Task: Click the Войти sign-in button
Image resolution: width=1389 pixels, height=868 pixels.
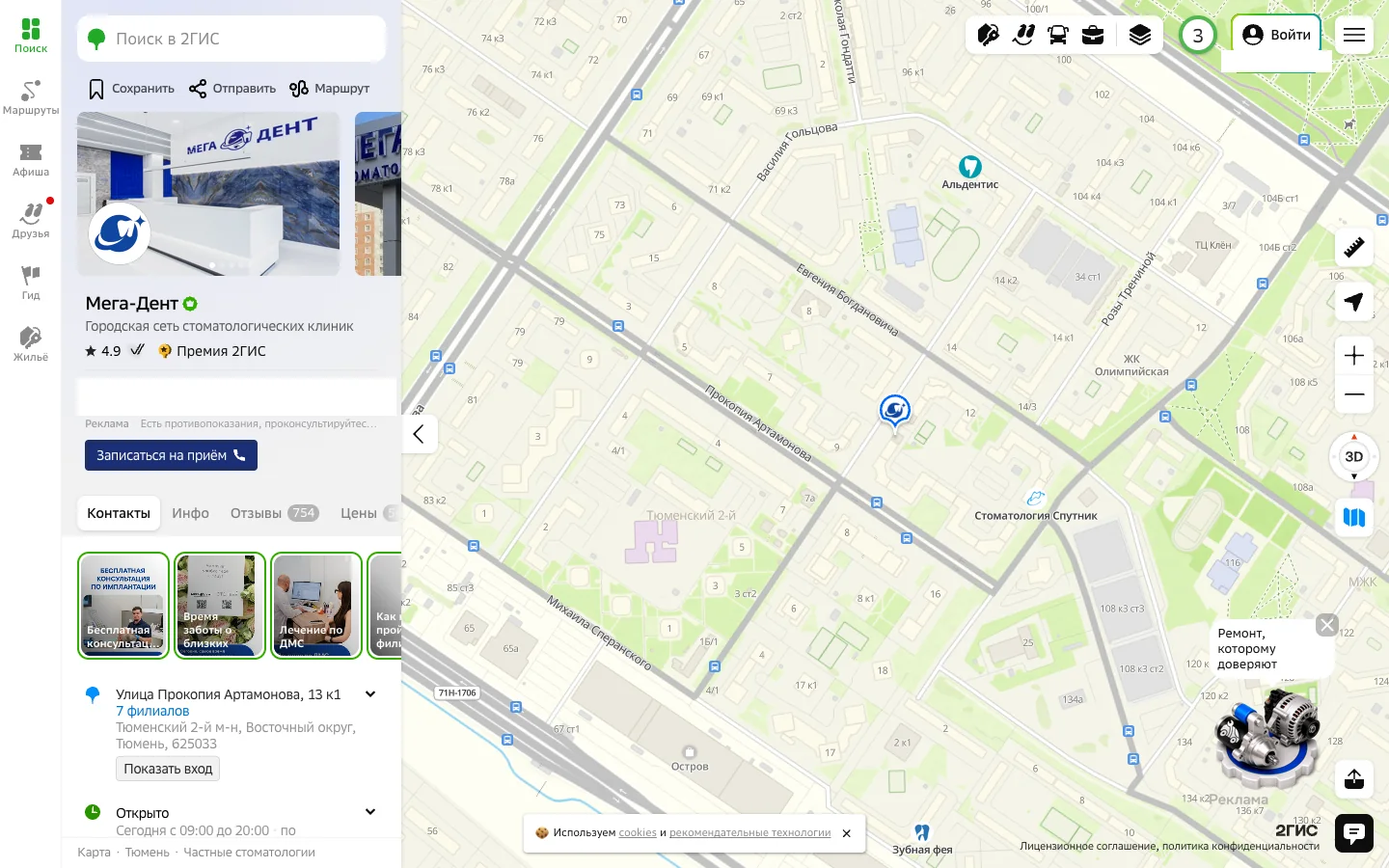Action: click(x=1276, y=36)
